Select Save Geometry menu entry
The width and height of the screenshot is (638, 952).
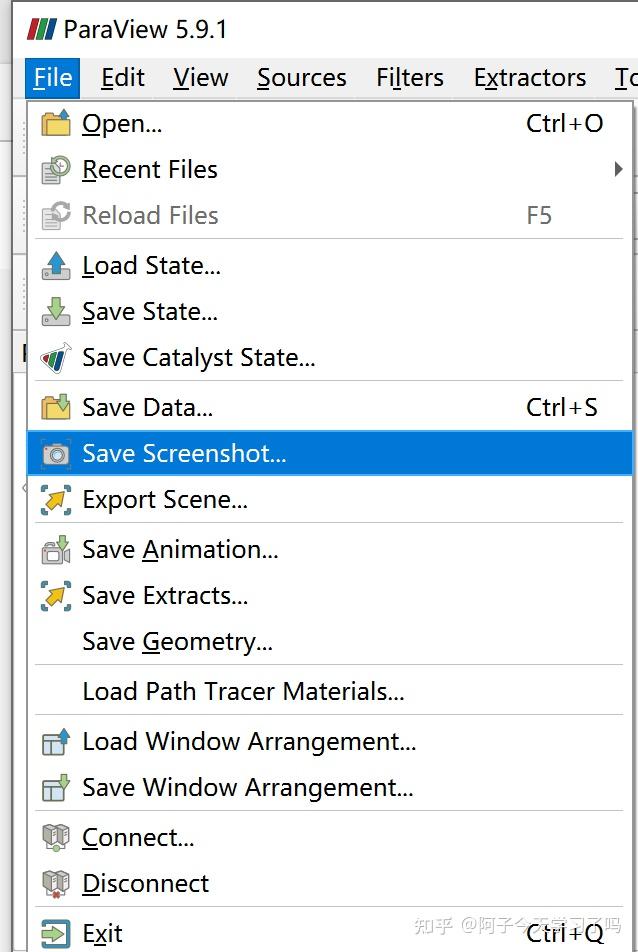coord(177,642)
